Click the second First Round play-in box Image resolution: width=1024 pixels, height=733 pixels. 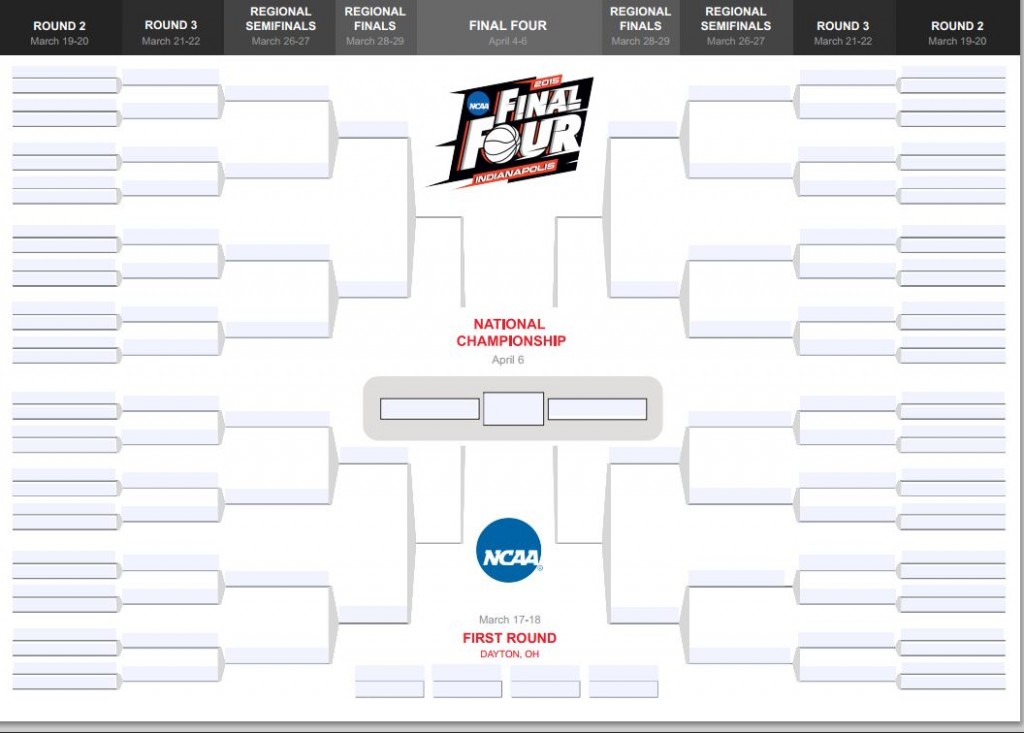467,681
